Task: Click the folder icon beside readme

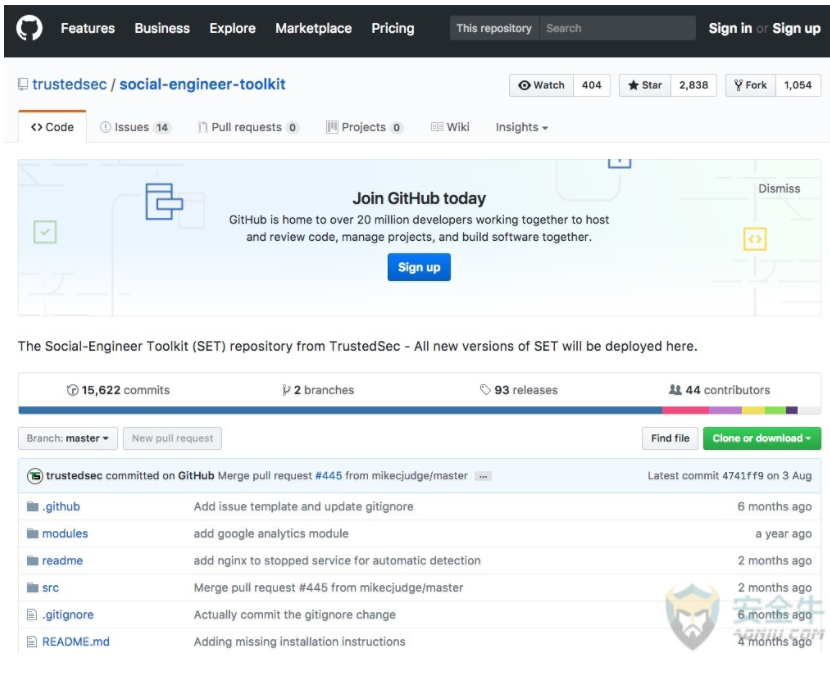Action: [32, 561]
